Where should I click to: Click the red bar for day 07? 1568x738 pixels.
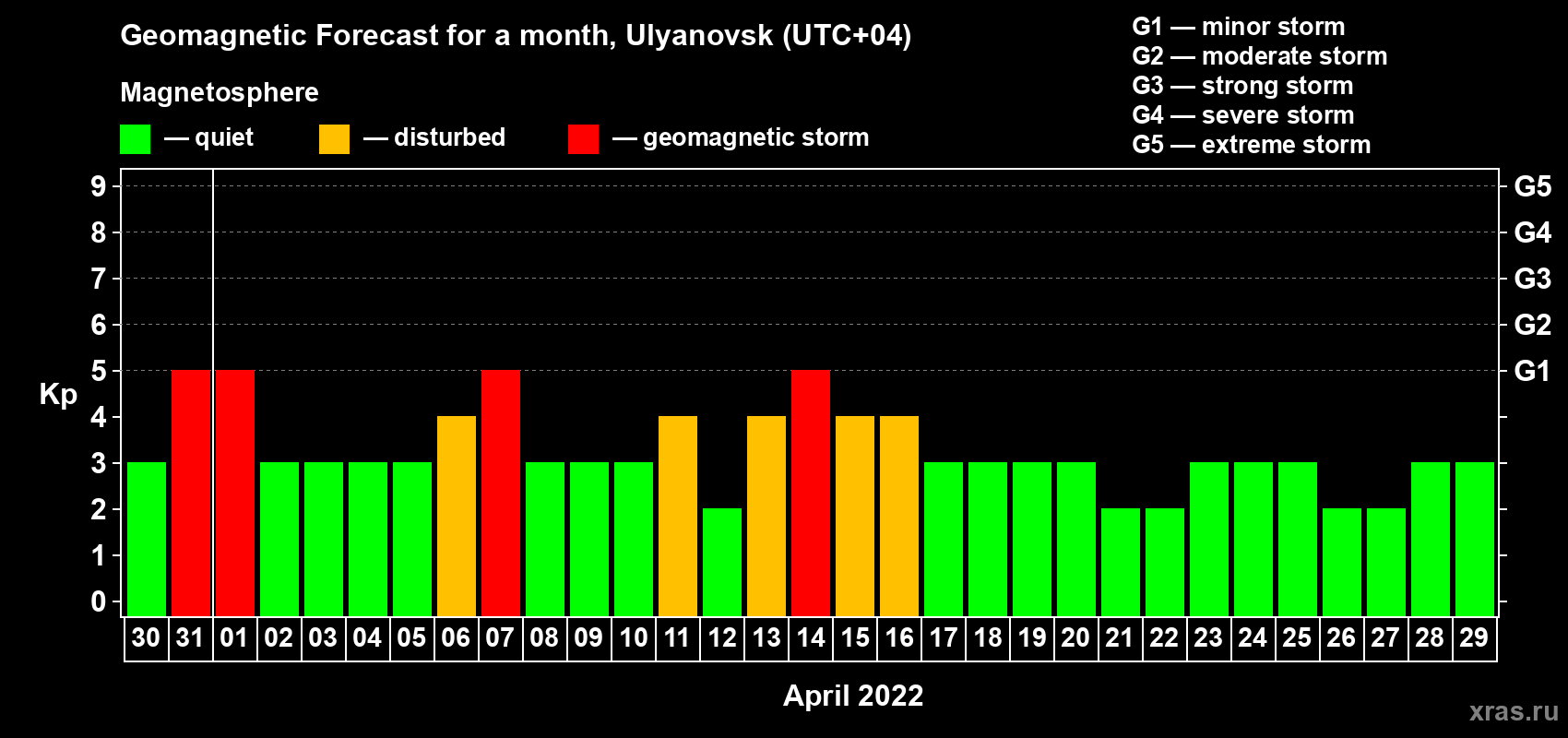click(501, 494)
